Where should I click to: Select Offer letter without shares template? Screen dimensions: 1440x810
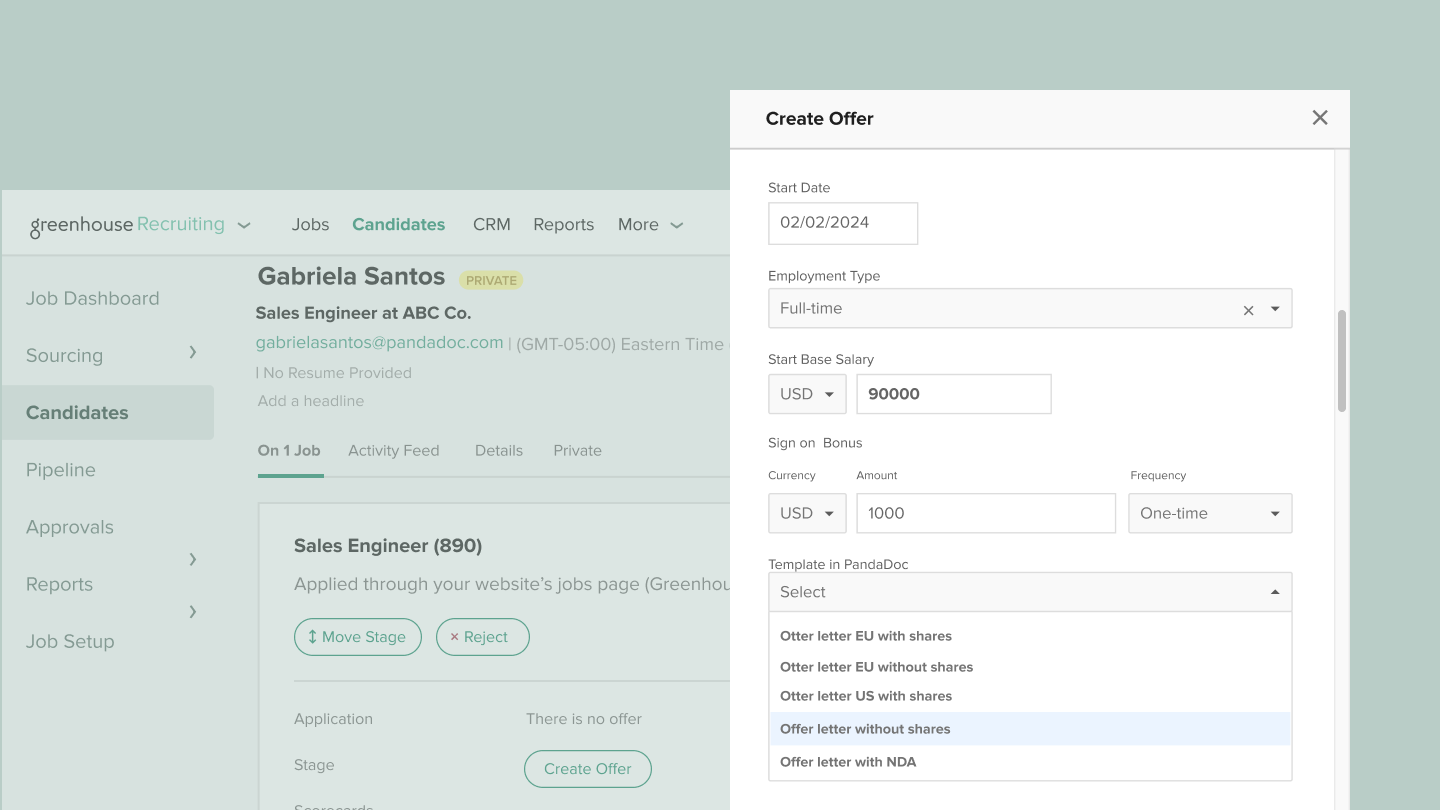[x=865, y=729]
